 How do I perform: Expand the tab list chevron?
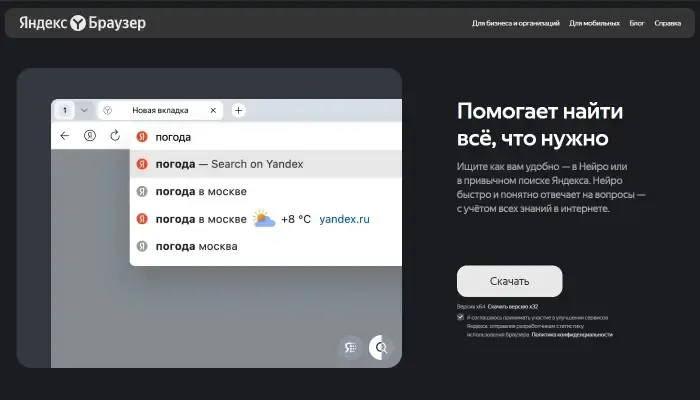tap(84, 110)
